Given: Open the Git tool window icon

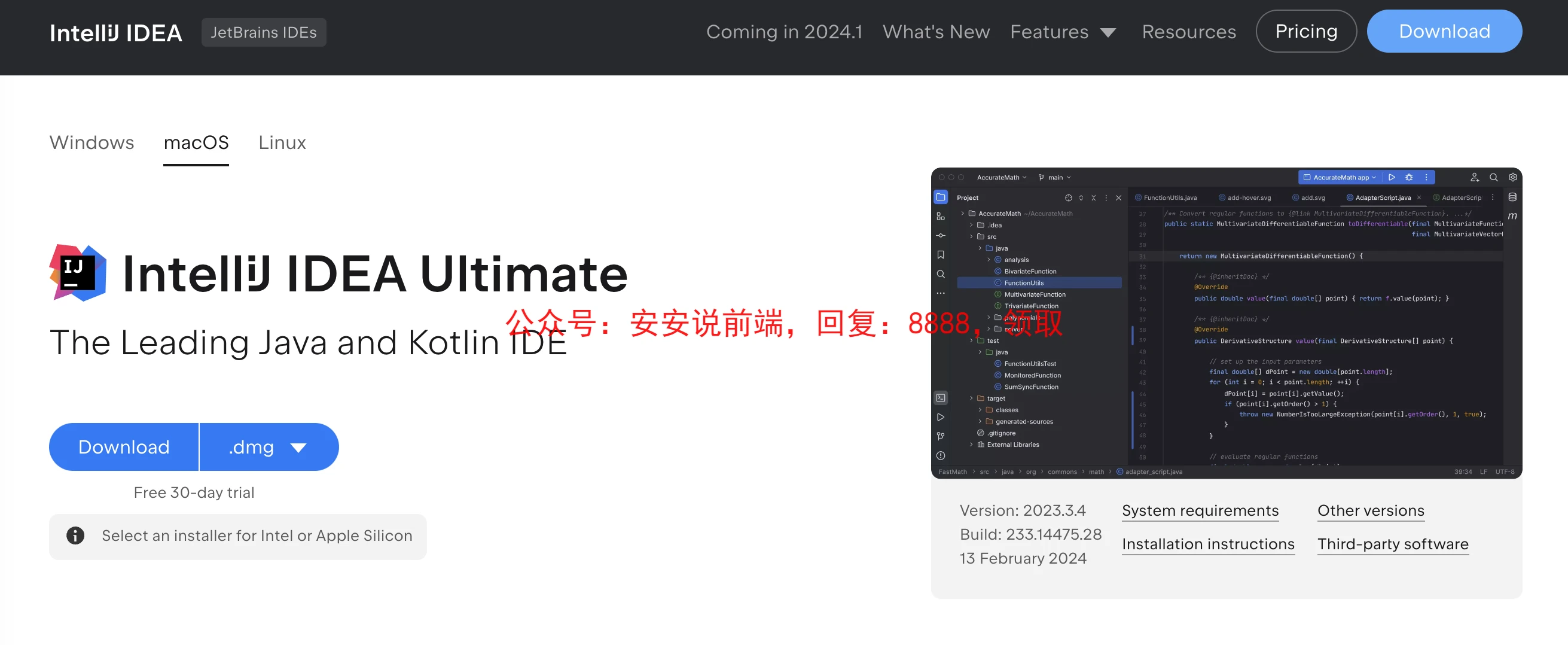Looking at the screenshot, I should coord(941,436).
